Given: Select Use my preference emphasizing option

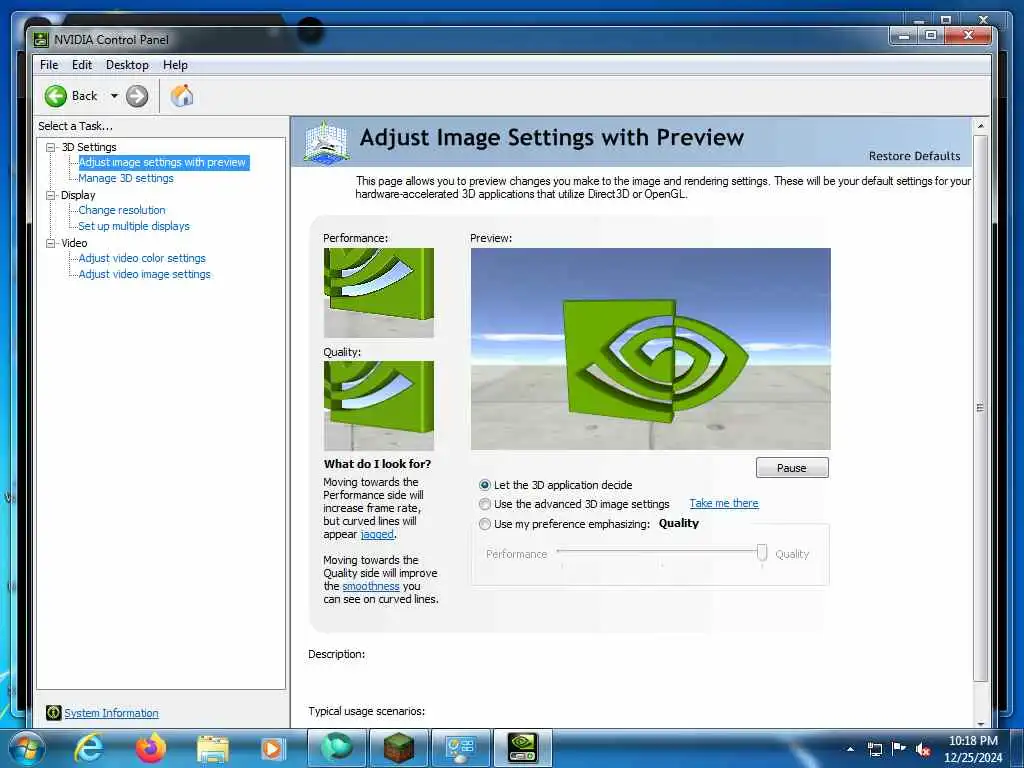Looking at the screenshot, I should 485,524.
